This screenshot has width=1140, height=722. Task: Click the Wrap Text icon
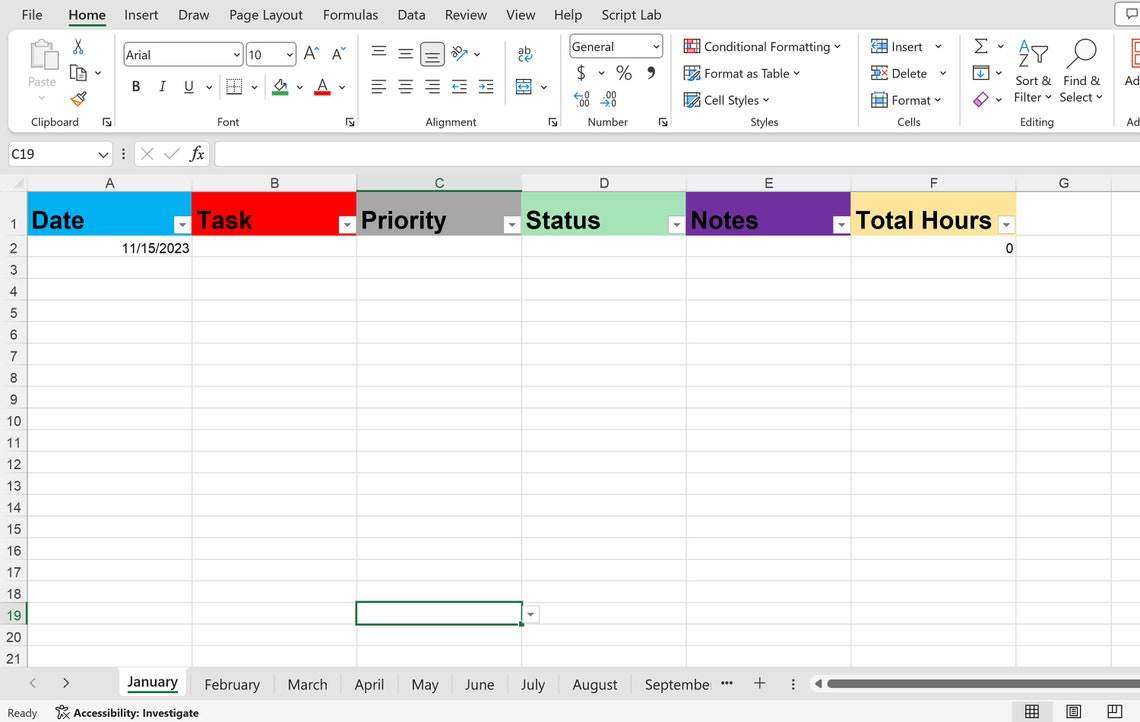click(524, 54)
